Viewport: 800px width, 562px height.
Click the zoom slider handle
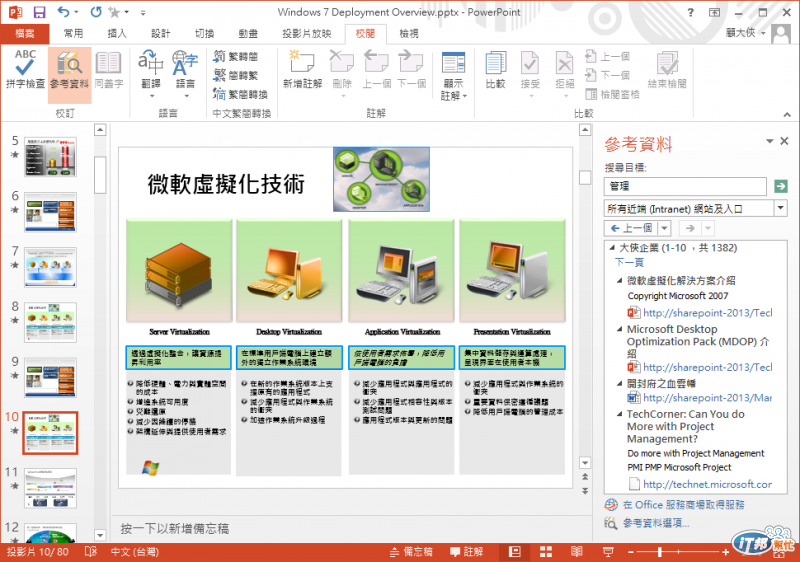[660, 552]
